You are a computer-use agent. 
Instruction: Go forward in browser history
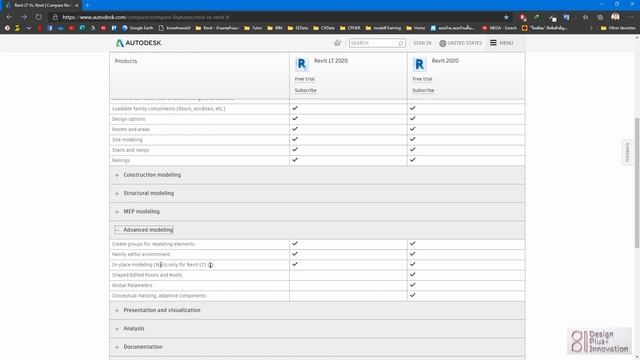tap(24, 17)
